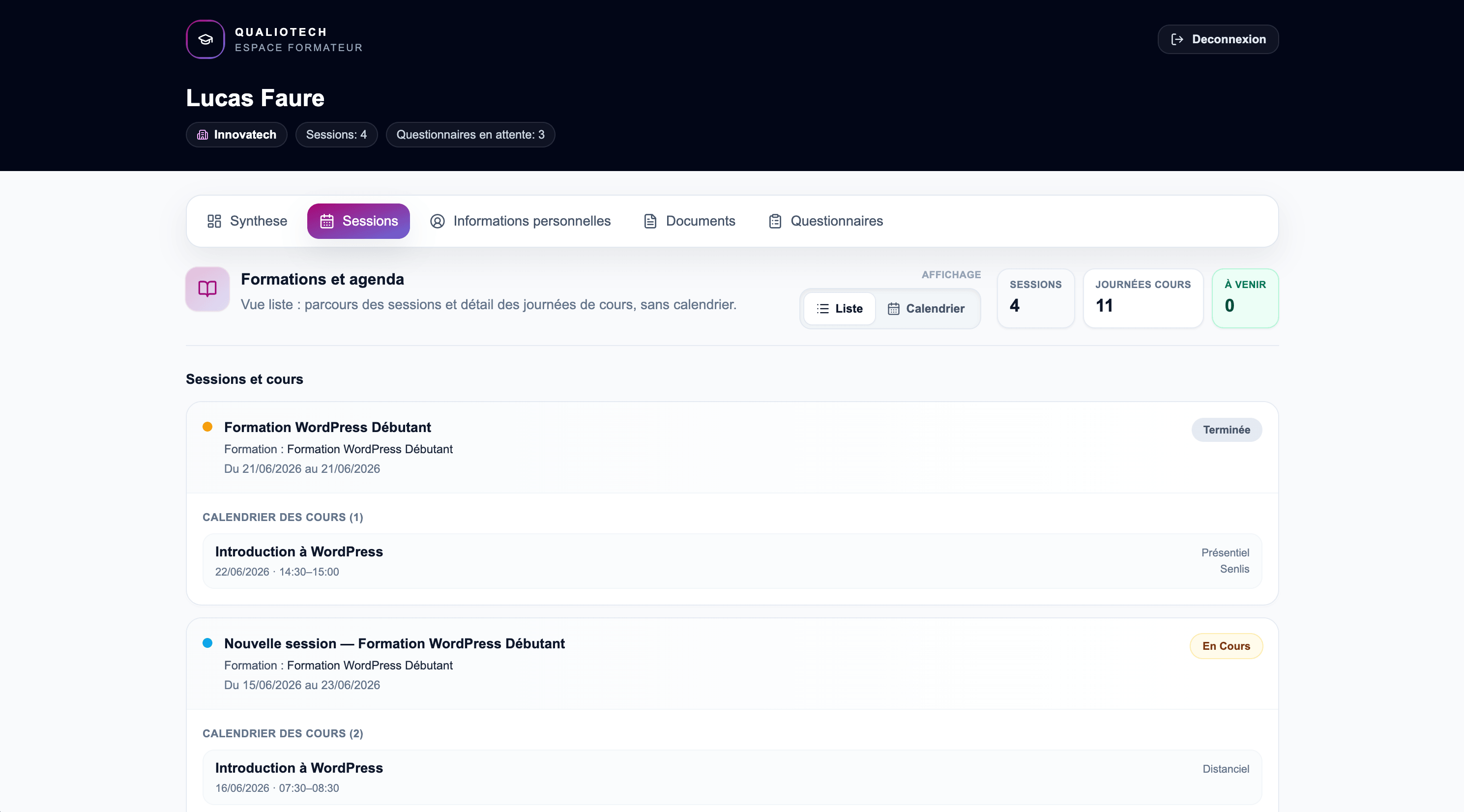This screenshot has height=812, width=1464.
Task: Go to the Questionnaires tab
Action: coord(826,221)
